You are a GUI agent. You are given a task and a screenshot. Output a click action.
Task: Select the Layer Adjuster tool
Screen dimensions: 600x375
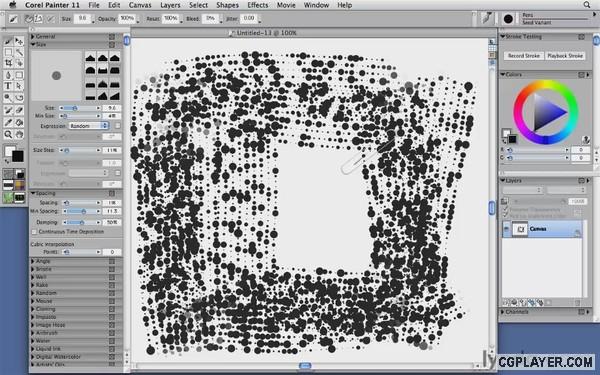tap(19, 41)
